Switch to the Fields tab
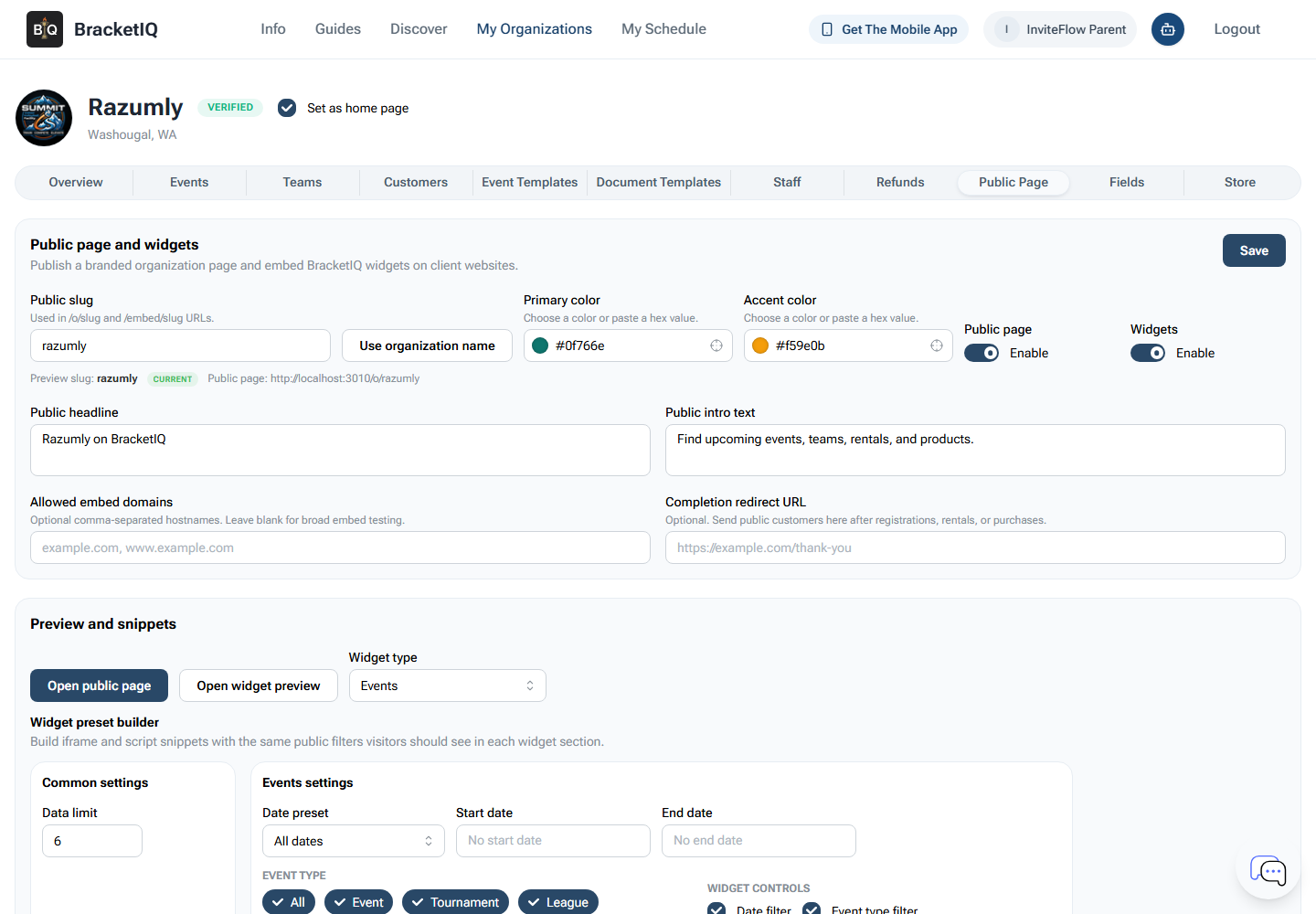This screenshot has height=914, width=1316. pos(1127,183)
